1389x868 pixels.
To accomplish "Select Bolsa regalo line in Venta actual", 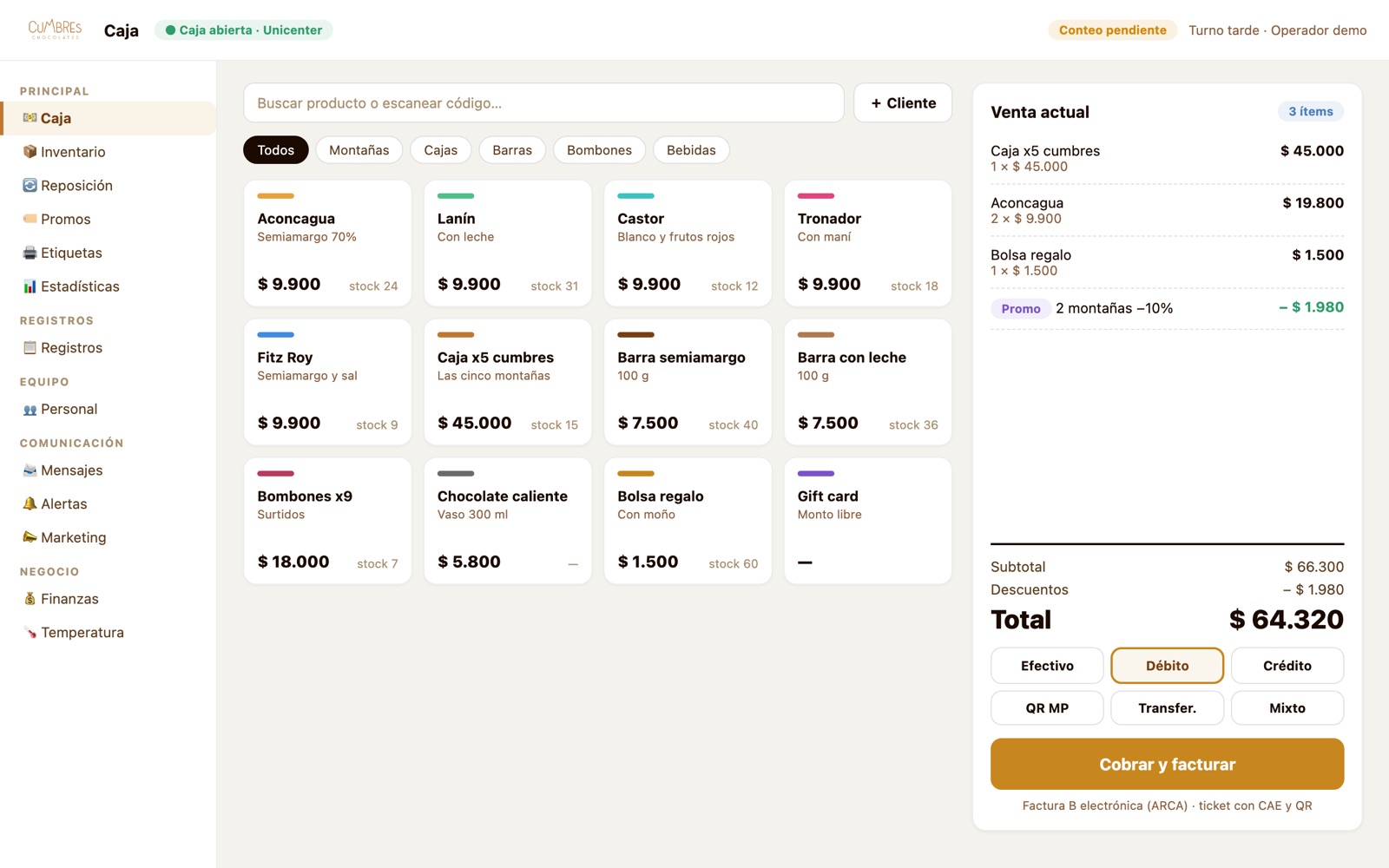I will click(1167, 262).
